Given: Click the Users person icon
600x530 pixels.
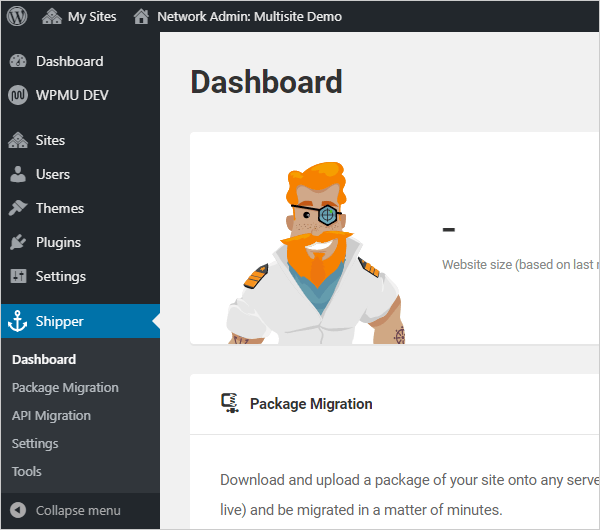Looking at the screenshot, I should [18, 174].
